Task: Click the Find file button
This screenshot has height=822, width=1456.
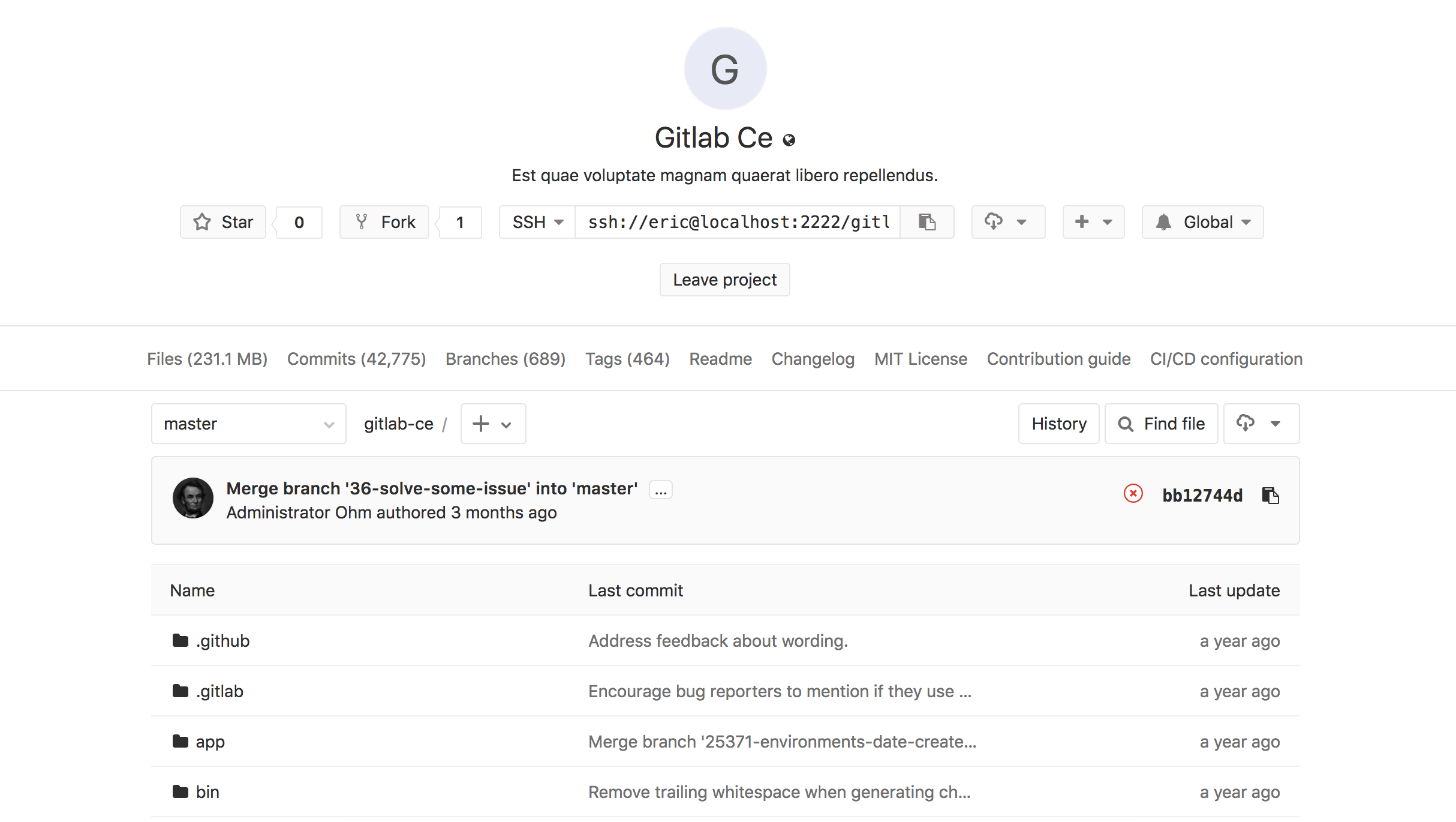Action: (1161, 424)
